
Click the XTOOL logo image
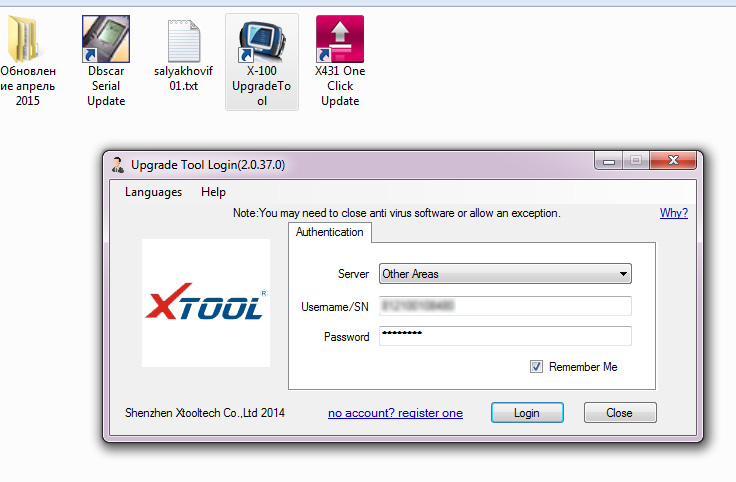pos(206,303)
